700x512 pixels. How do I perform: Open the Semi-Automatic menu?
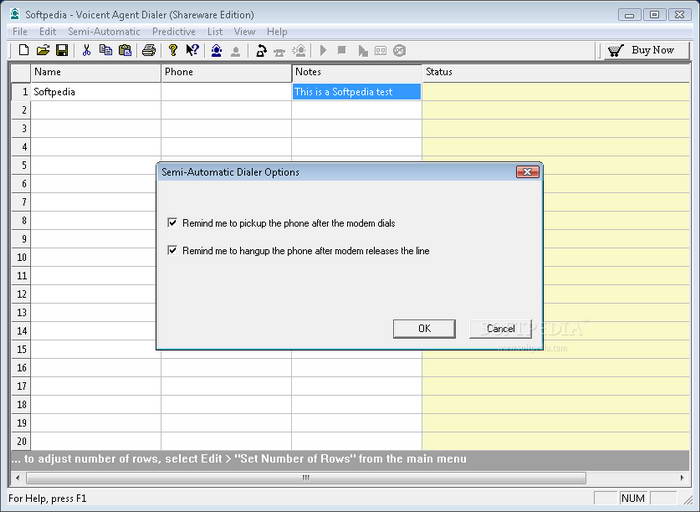tap(104, 32)
